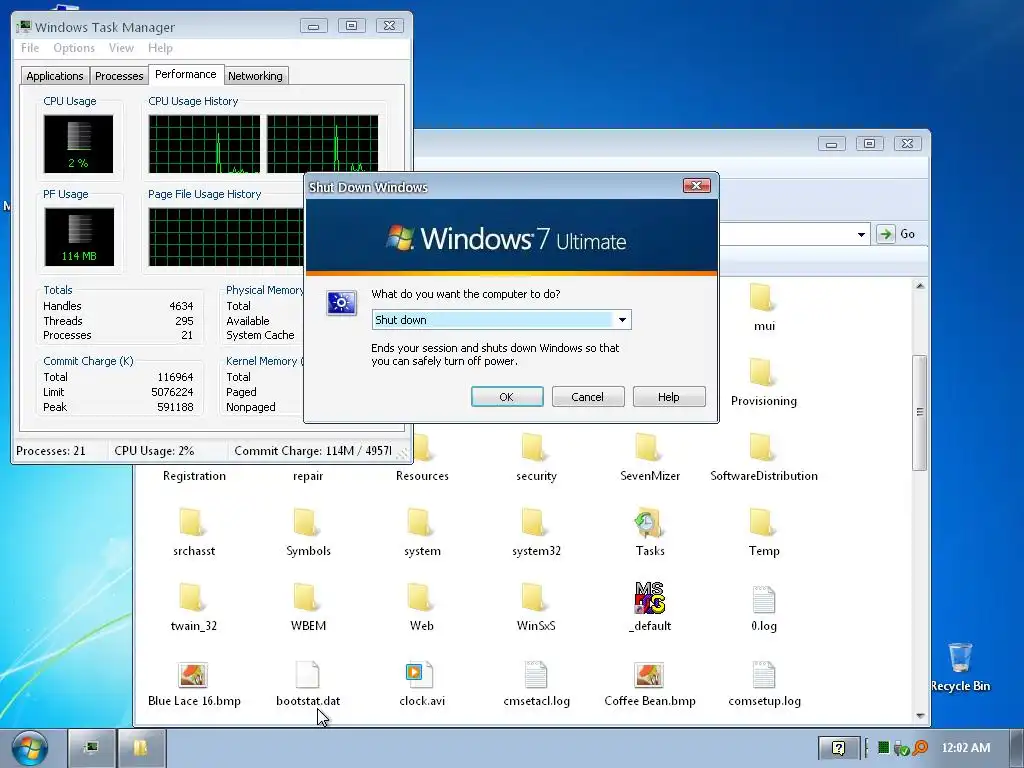Open Task Manager Help menu
Viewport: 1024px width, 768px height.
160,48
